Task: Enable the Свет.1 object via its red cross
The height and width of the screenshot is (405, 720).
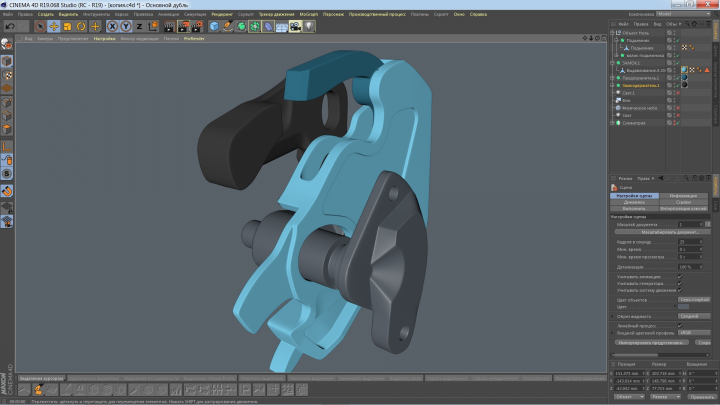Action: 678,93
